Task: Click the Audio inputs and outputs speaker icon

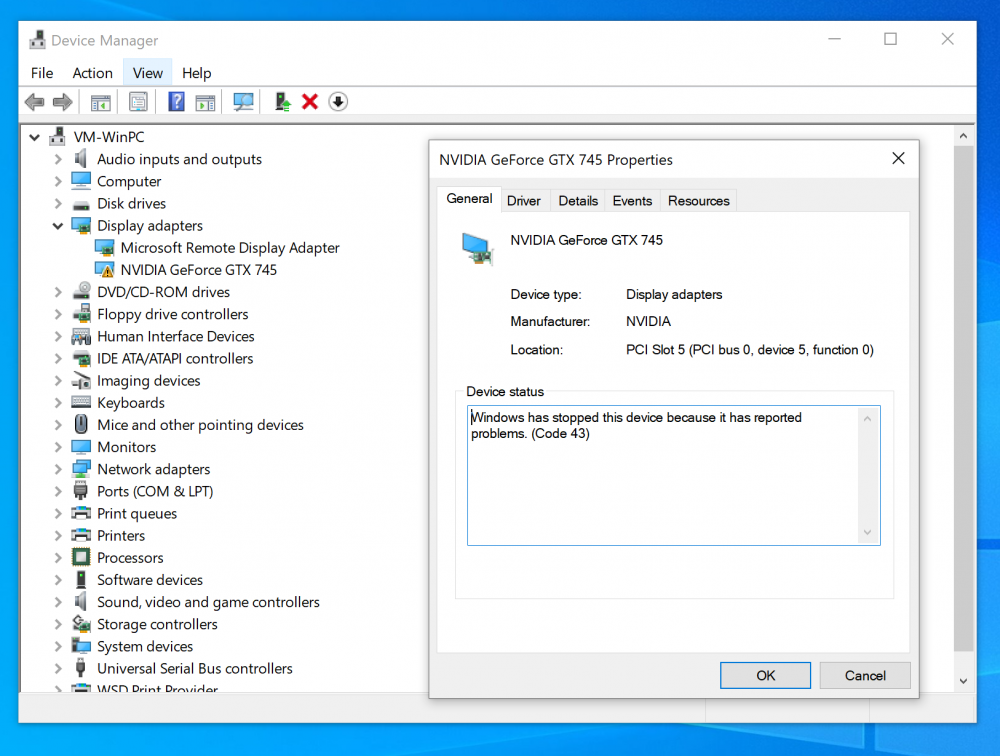Action: [x=81, y=159]
